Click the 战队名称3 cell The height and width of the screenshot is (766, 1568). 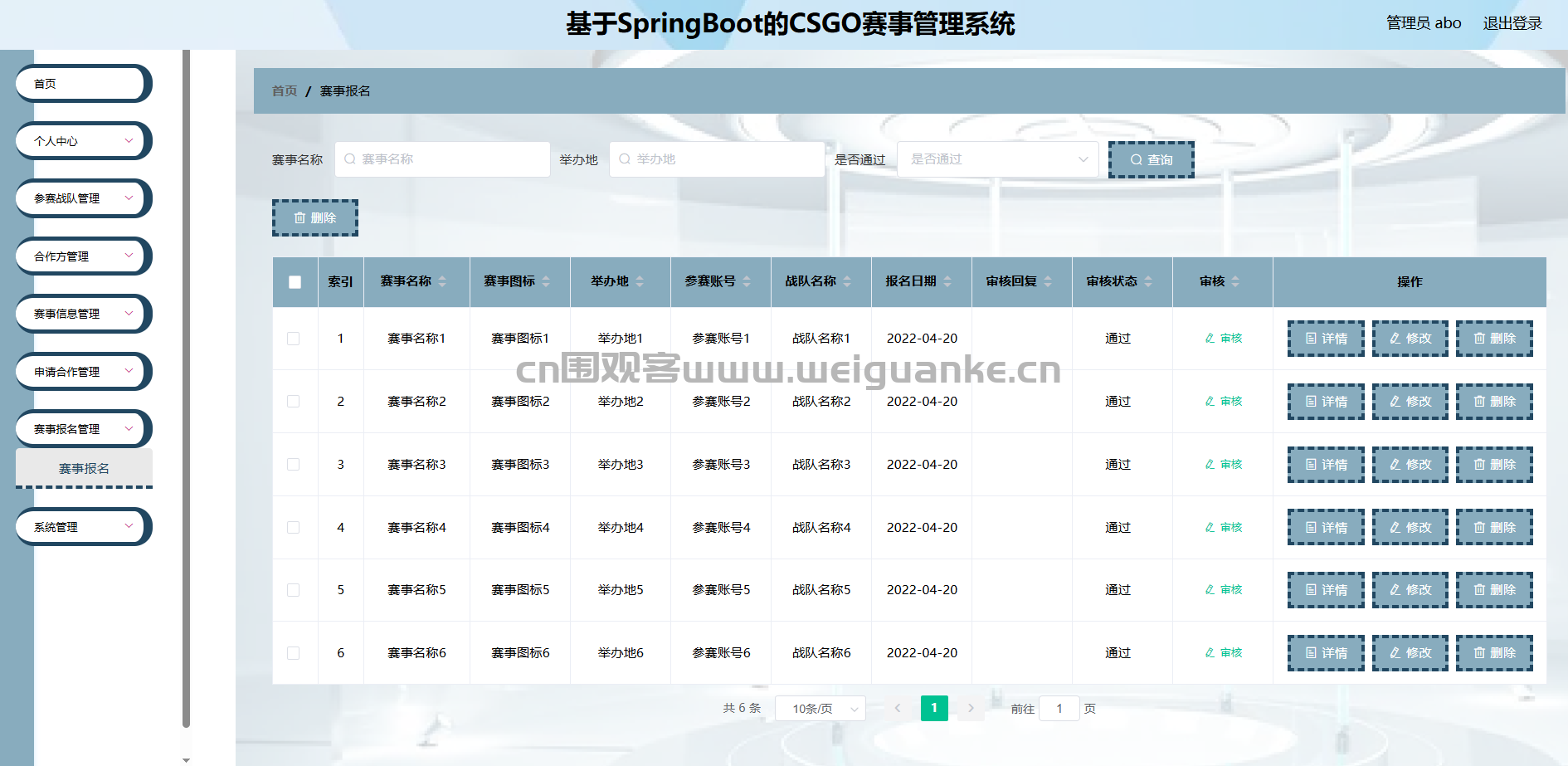[x=821, y=465]
